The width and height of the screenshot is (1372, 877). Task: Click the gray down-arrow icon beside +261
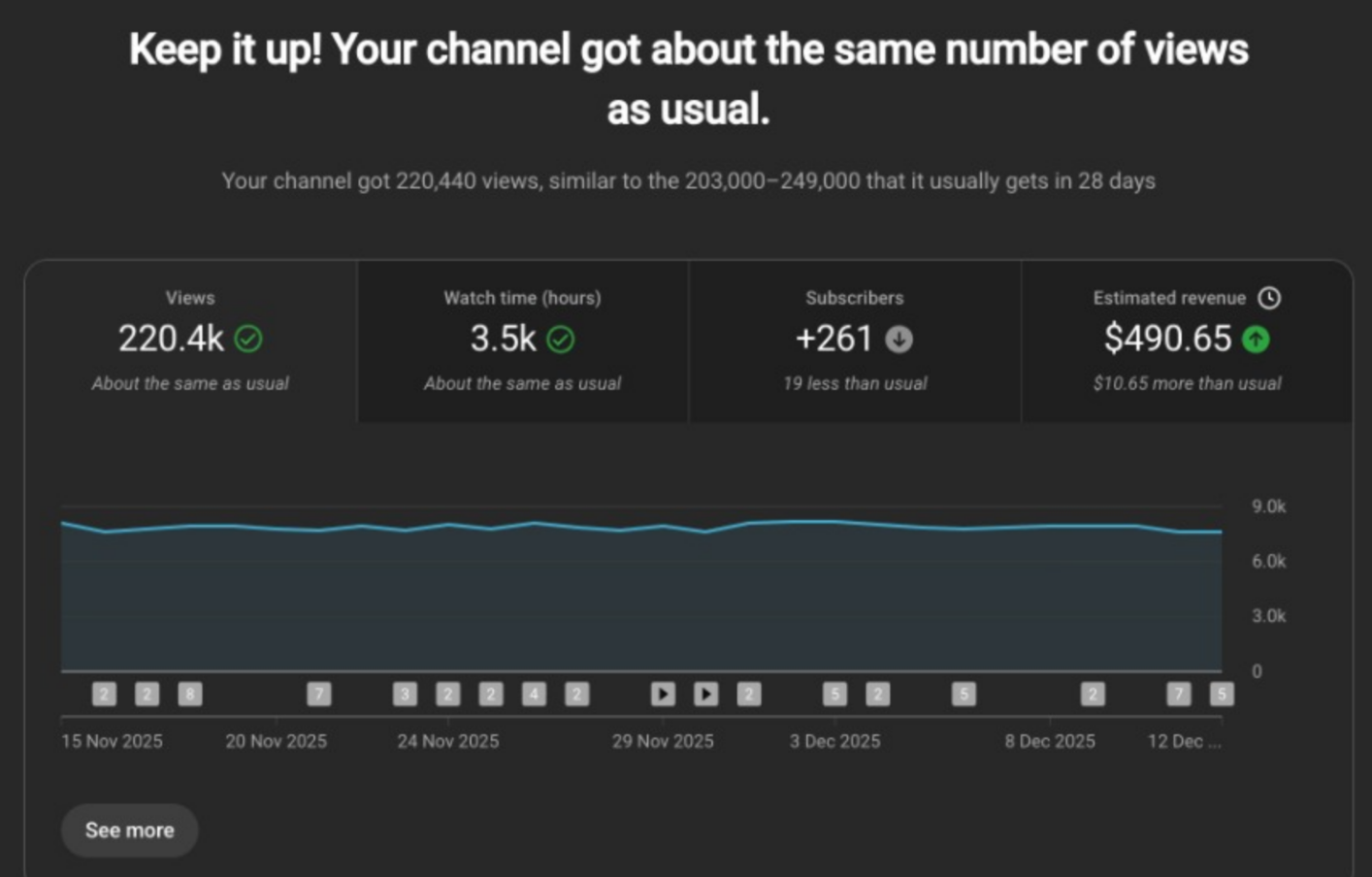[898, 339]
